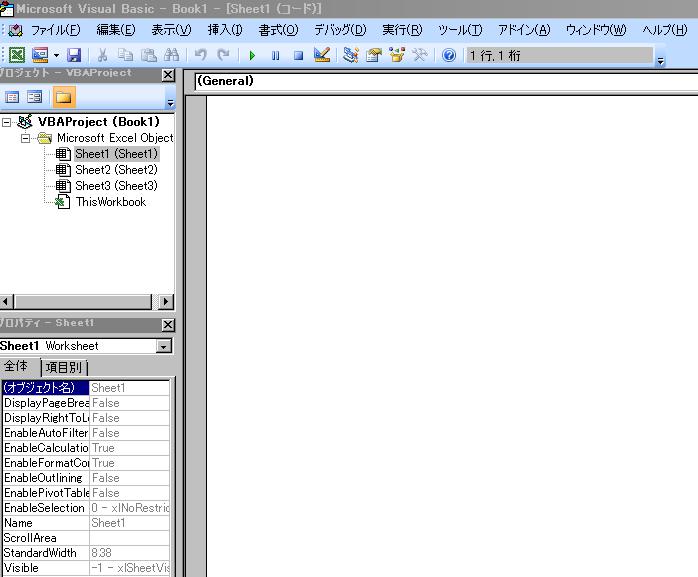The width and height of the screenshot is (698, 577).
Task: Open the 書式(O) menu
Action: click(x=279, y=30)
